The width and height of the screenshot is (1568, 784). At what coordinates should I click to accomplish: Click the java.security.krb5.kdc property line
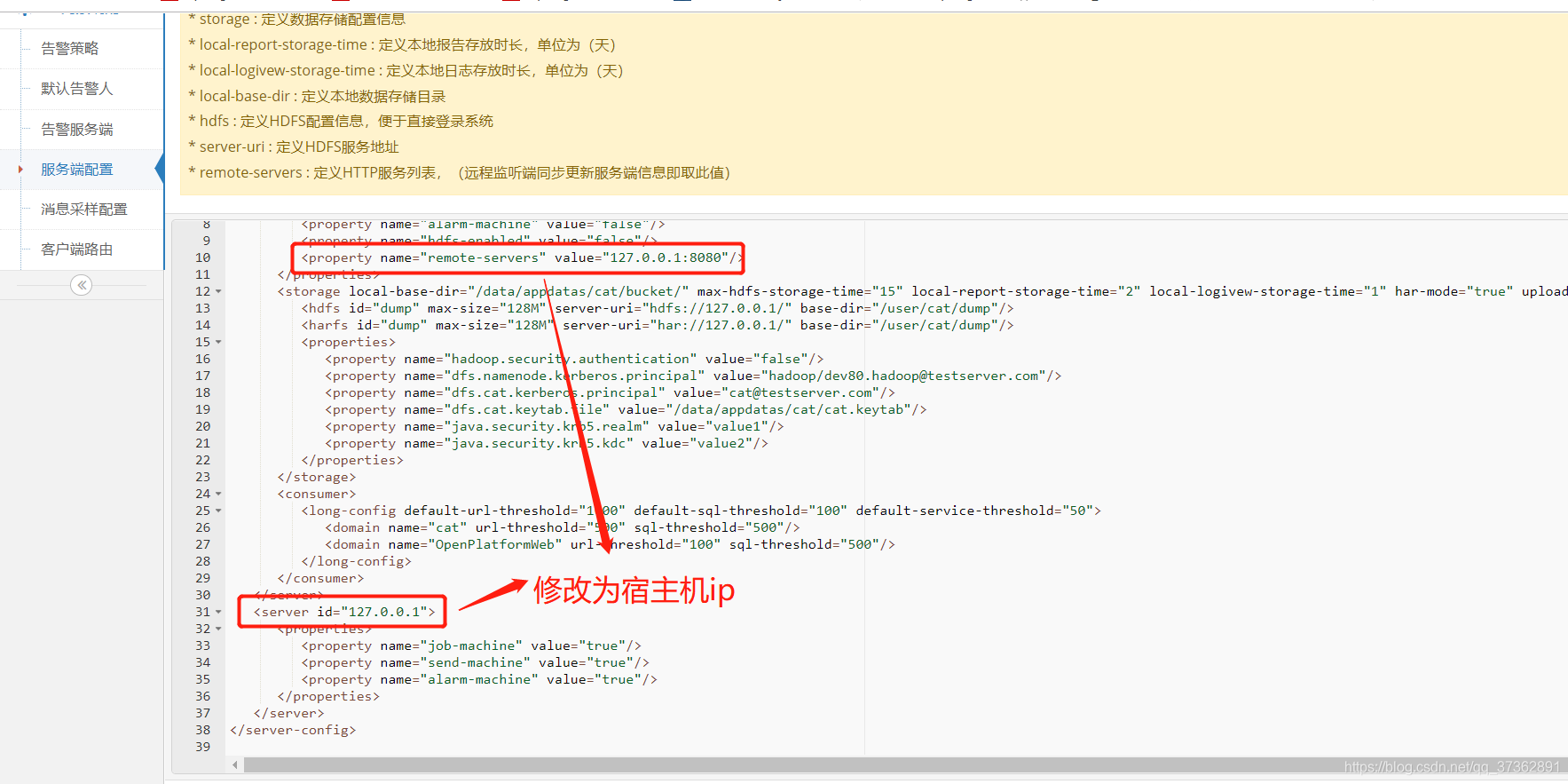click(x=546, y=443)
